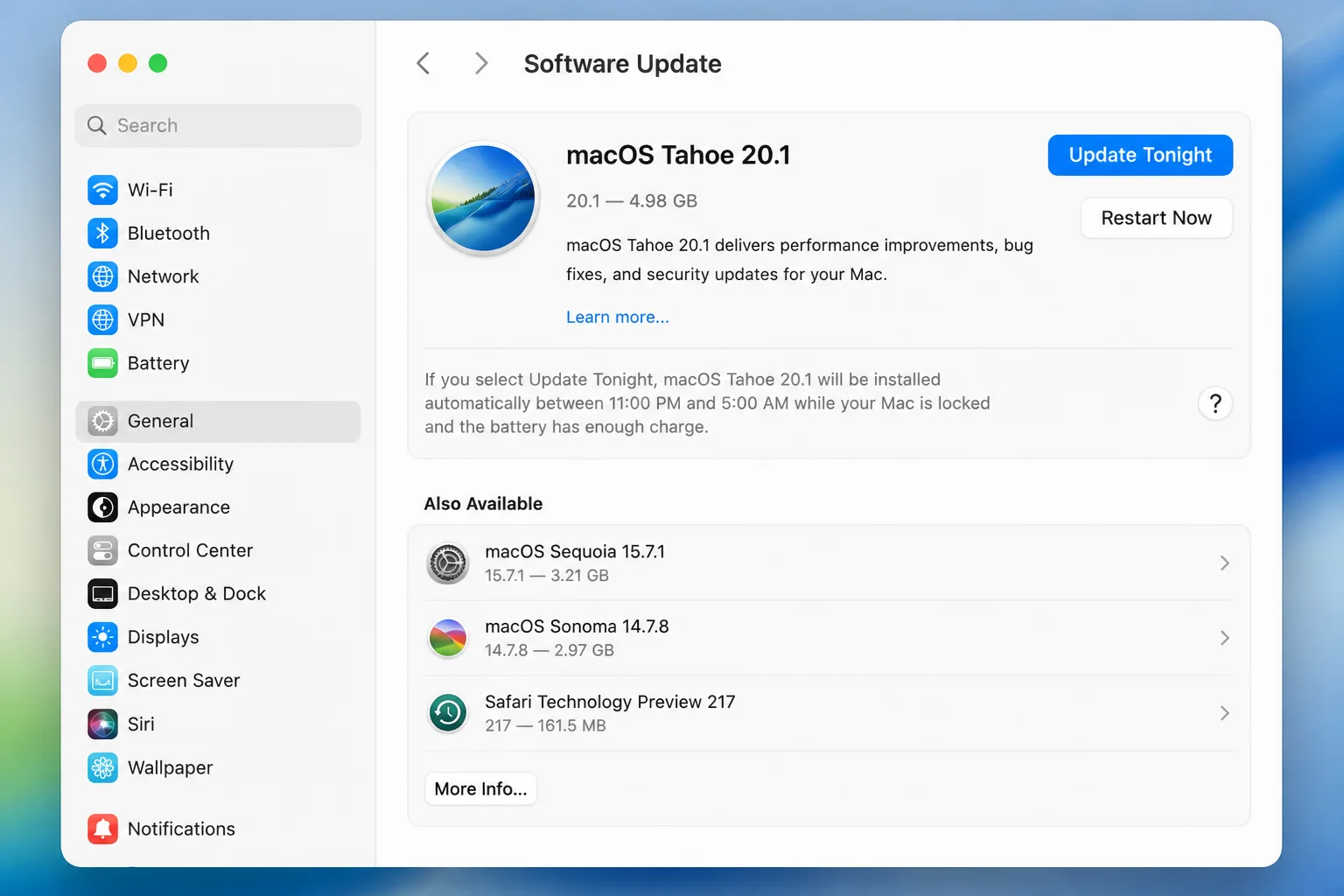Click the 20.1 — 4.98 GB size text
This screenshot has height=896, width=1344.
(632, 200)
